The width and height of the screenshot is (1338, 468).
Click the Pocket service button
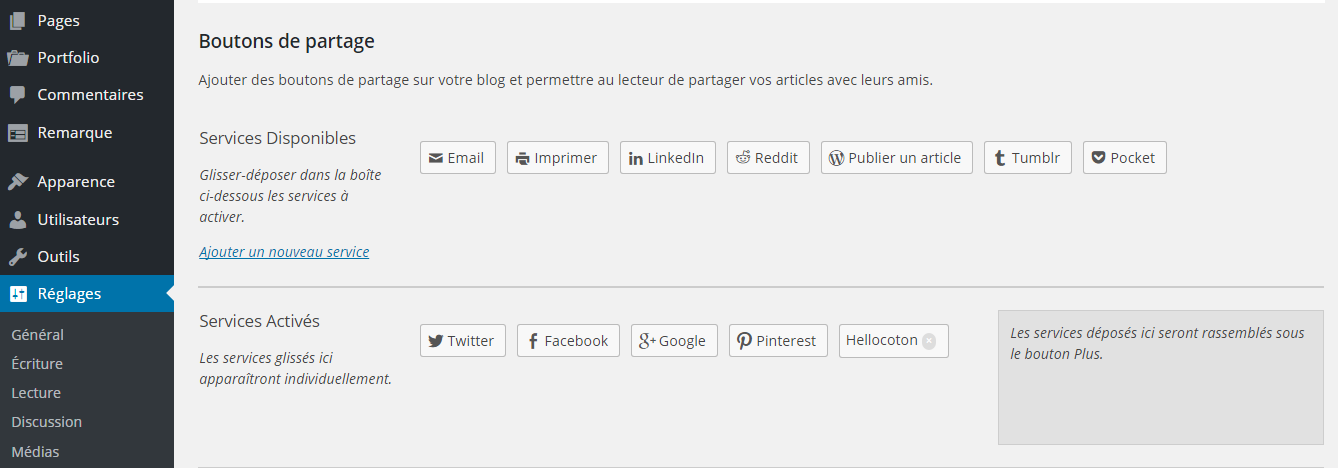[x=1124, y=158]
